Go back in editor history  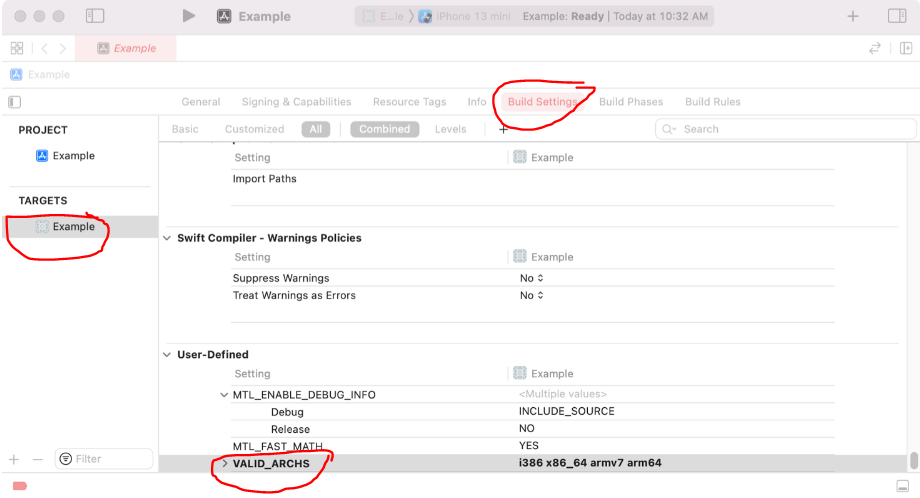click(x=45, y=48)
